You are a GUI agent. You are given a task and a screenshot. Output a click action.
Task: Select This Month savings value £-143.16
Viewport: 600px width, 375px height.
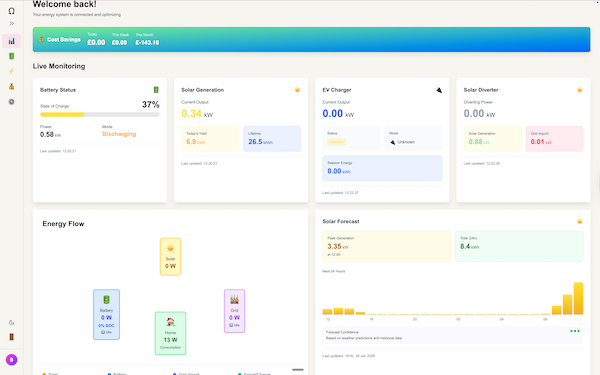click(x=147, y=42)
